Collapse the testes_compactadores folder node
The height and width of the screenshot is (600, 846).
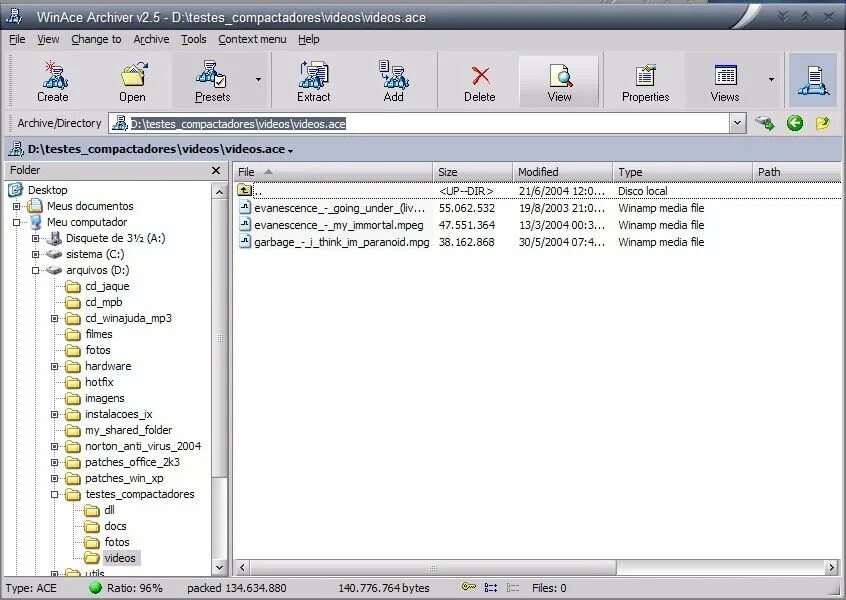point(54,494)
